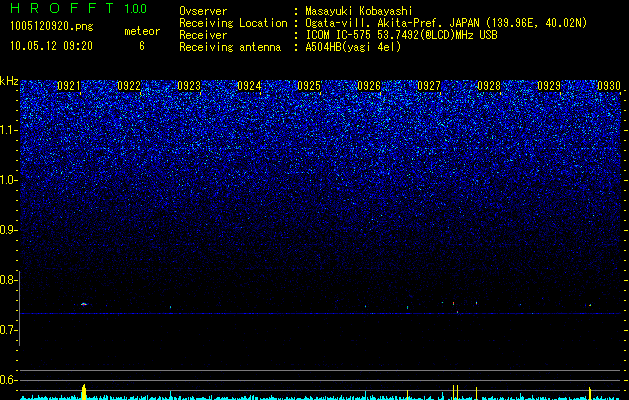Click the 0922 time marker
629x400 pixels.
point(129,86)
